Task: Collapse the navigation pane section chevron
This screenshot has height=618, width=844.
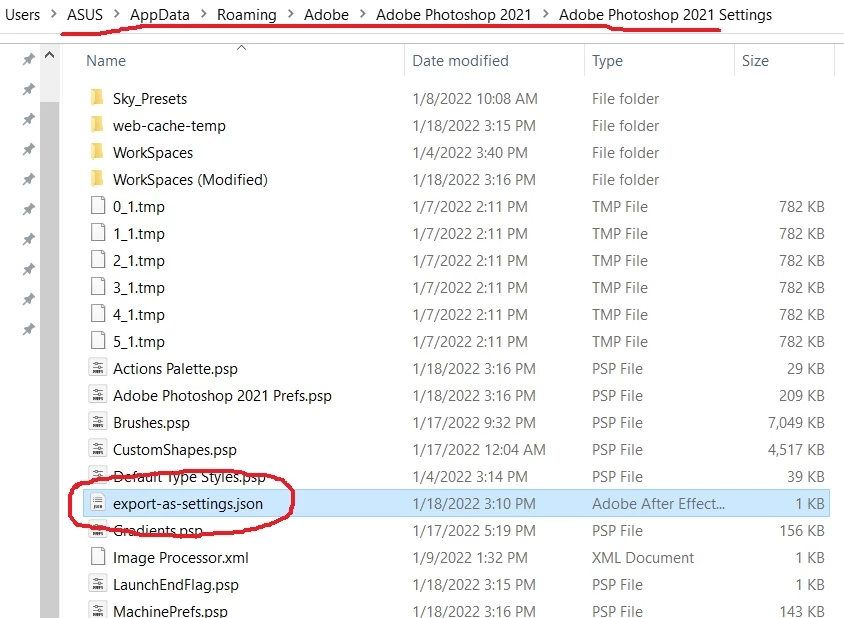Action: (50, 55)
